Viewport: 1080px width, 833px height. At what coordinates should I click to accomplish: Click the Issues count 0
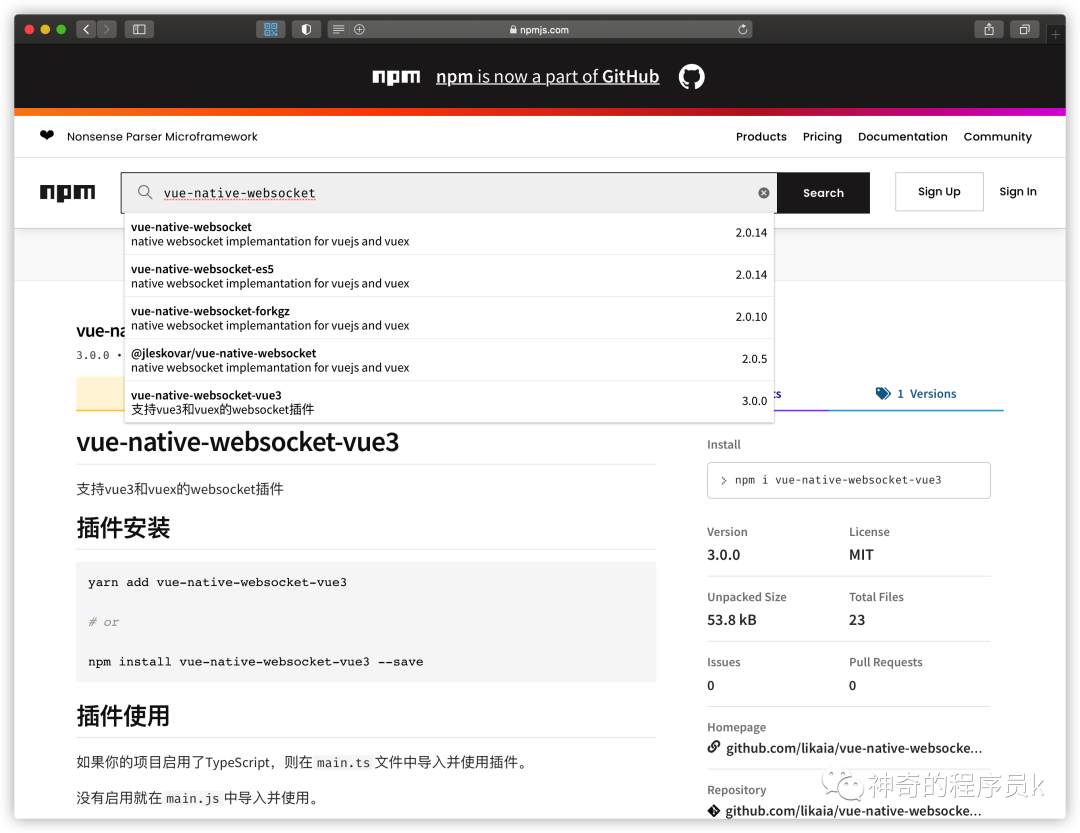pyautogui.click(x=711, y=686)
